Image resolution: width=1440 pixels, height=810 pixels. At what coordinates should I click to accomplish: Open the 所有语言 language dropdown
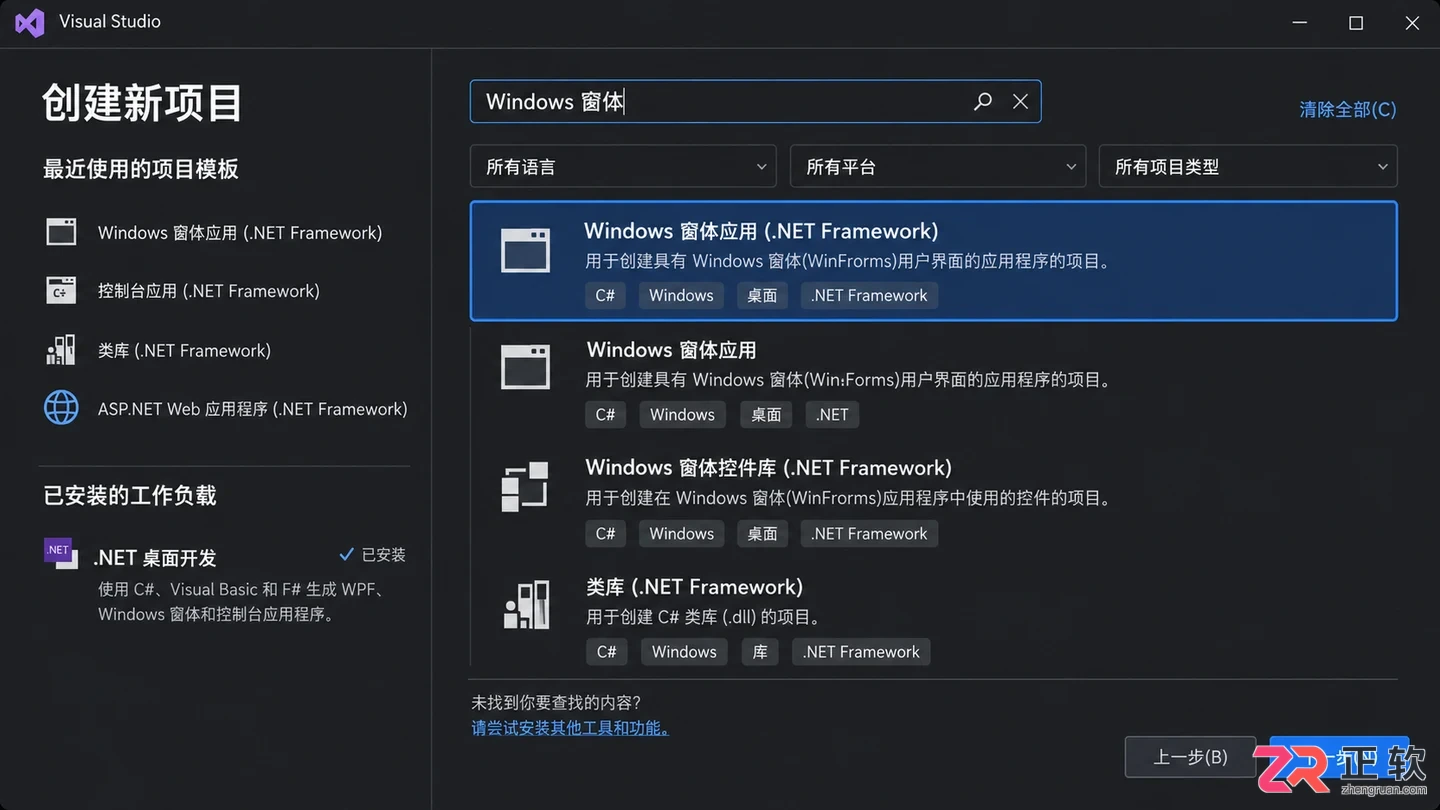623,167
